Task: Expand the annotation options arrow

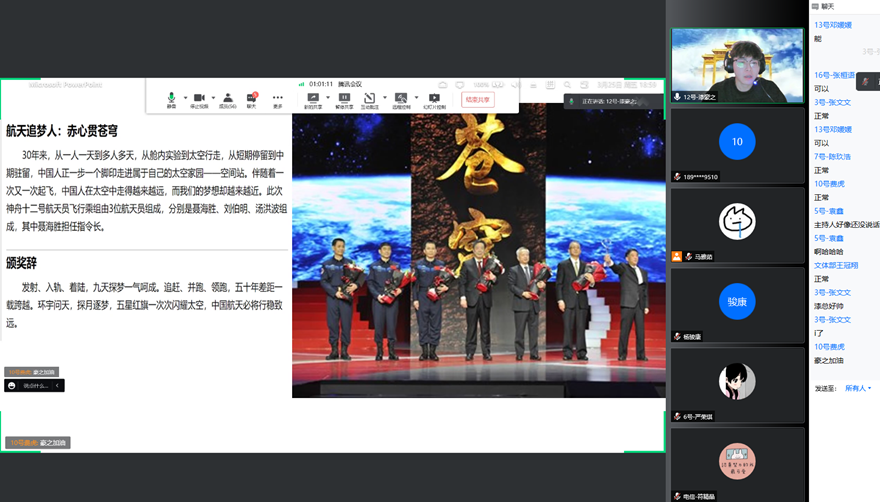Action: click(x=385, y=98)
